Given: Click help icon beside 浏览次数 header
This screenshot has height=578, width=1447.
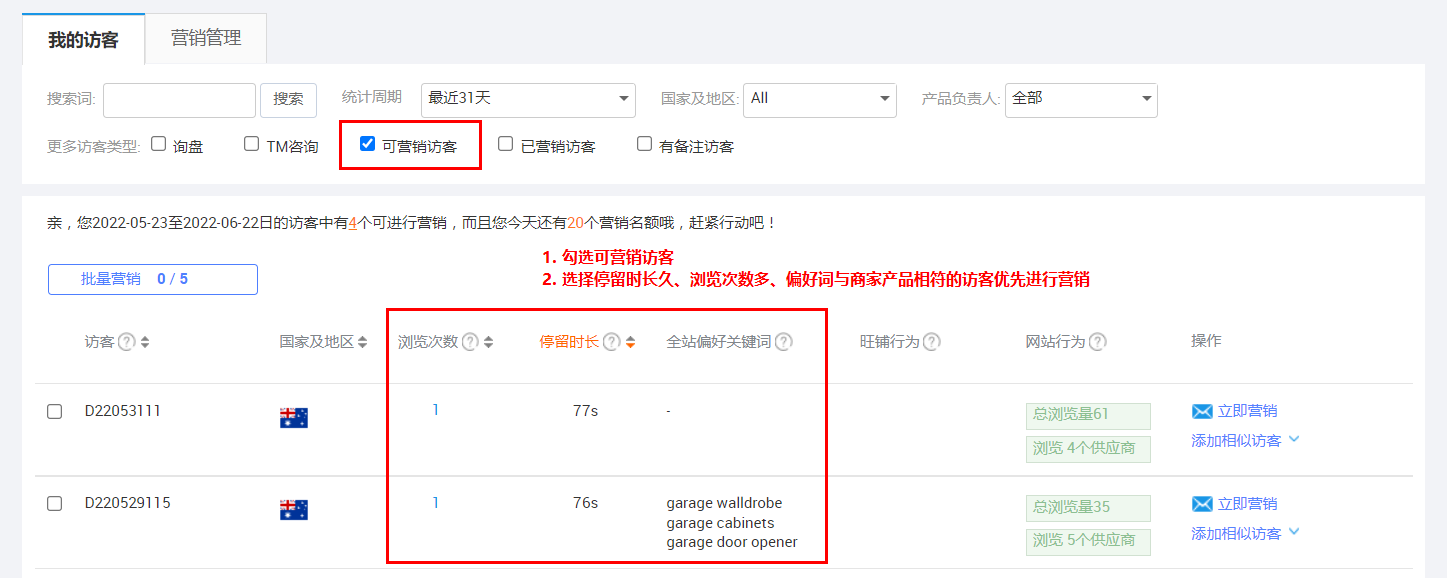Looking at the screenshot, I should 470,342.
